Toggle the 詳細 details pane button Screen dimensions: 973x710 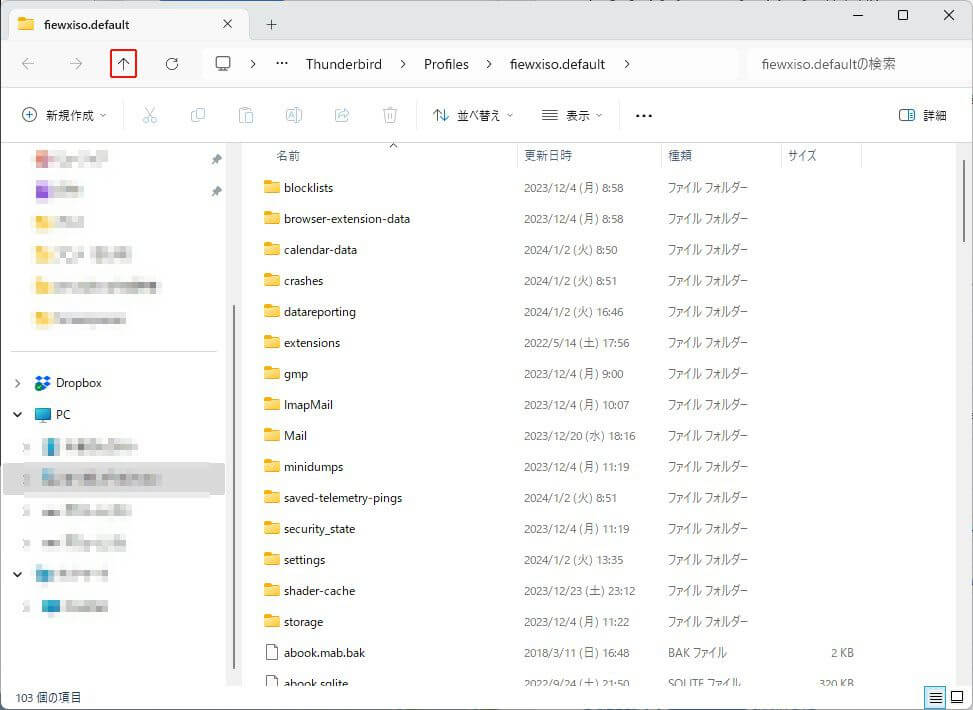(922, 116)
